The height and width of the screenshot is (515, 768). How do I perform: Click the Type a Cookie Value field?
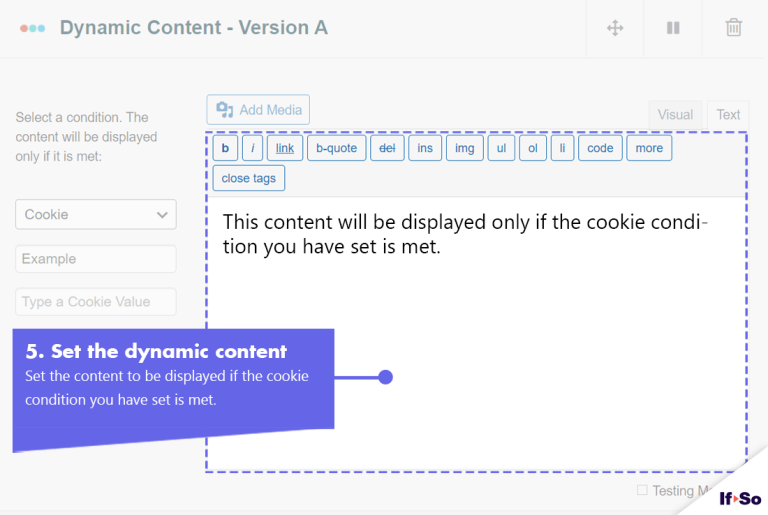(96, 302)
